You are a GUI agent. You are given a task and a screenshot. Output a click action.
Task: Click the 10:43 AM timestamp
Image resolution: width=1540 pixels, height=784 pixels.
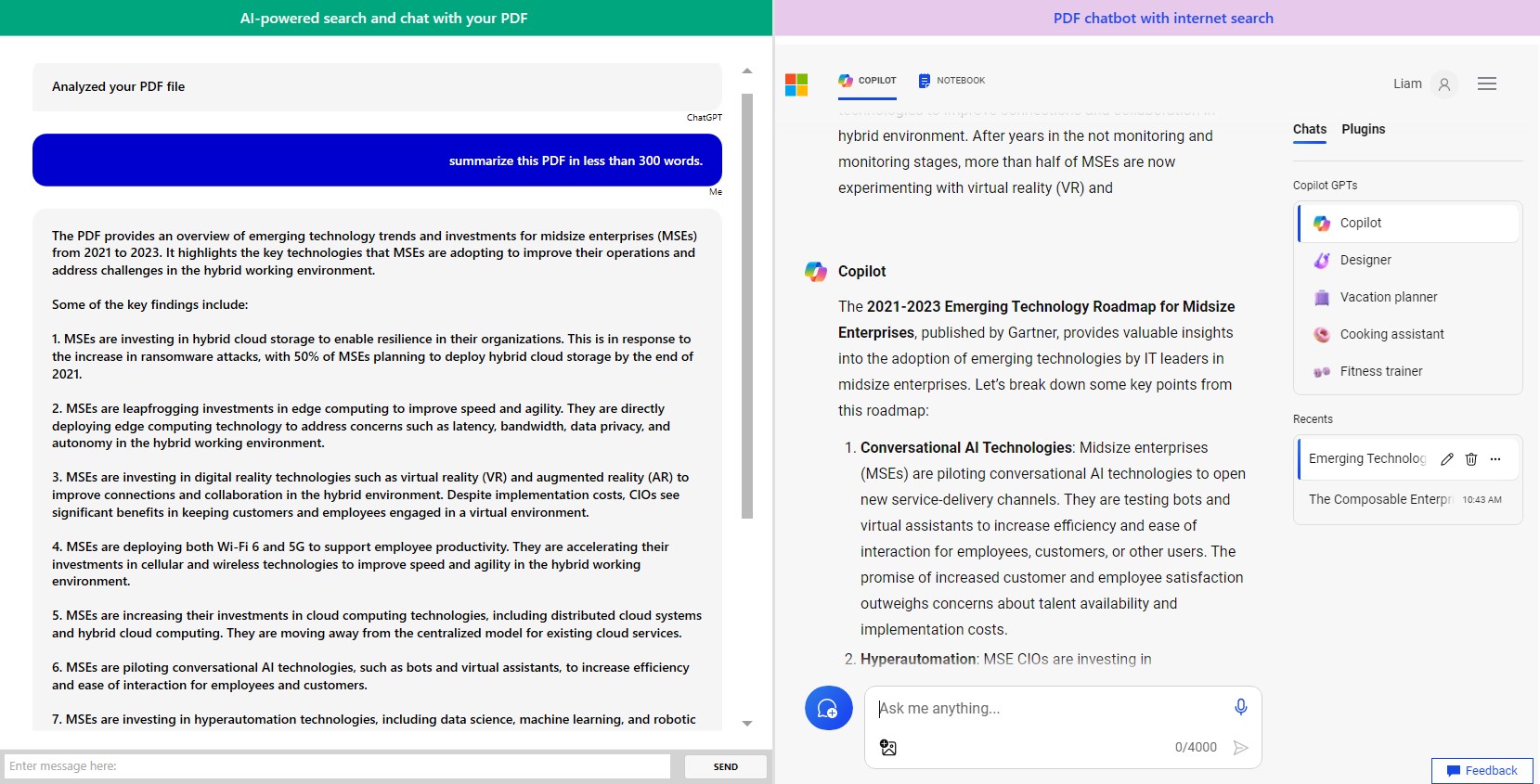[x=1482, y=500]
